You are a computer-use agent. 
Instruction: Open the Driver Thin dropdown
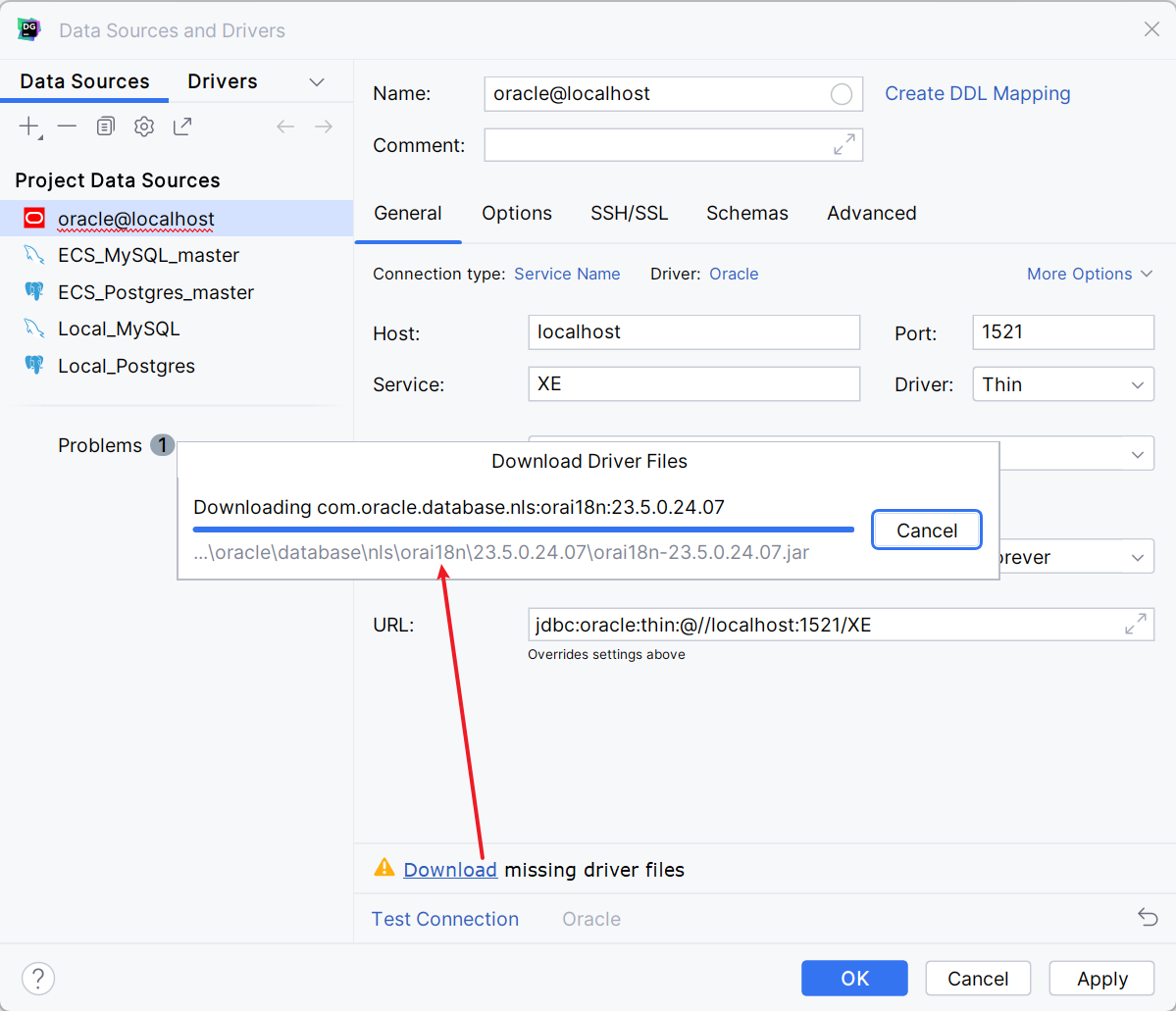1063,384
